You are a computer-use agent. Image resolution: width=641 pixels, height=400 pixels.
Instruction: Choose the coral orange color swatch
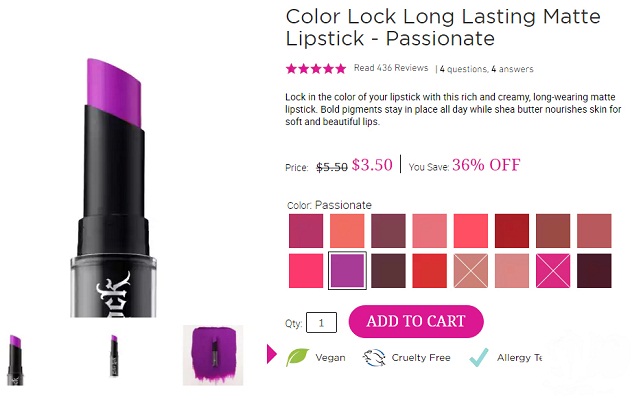(x=347, y=230)
